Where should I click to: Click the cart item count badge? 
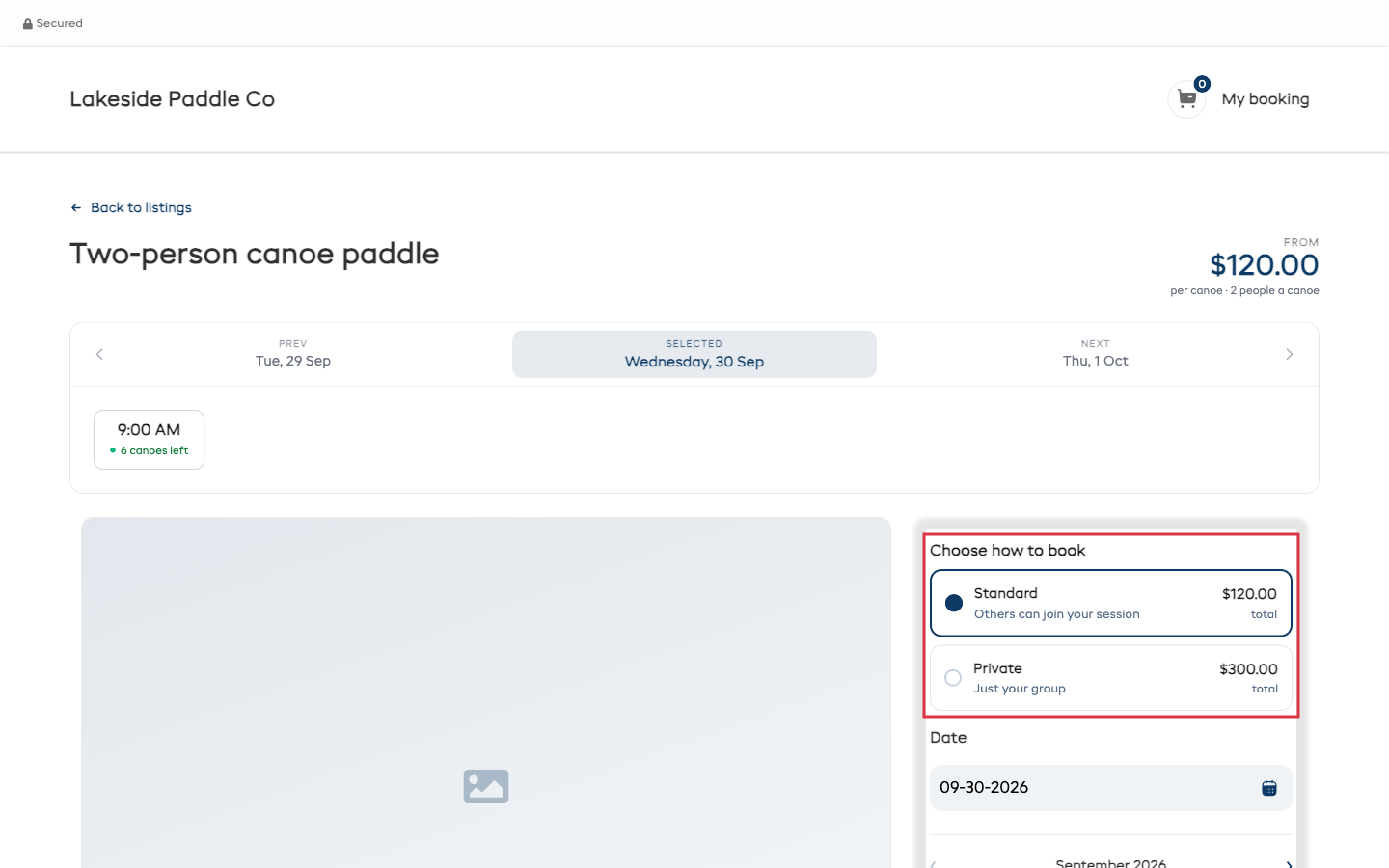coord(1202,84)
